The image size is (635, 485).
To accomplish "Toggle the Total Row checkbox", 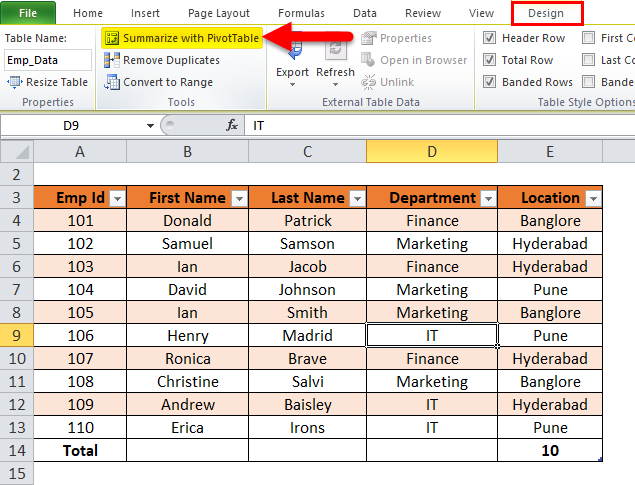I will (x=489, y=60).
